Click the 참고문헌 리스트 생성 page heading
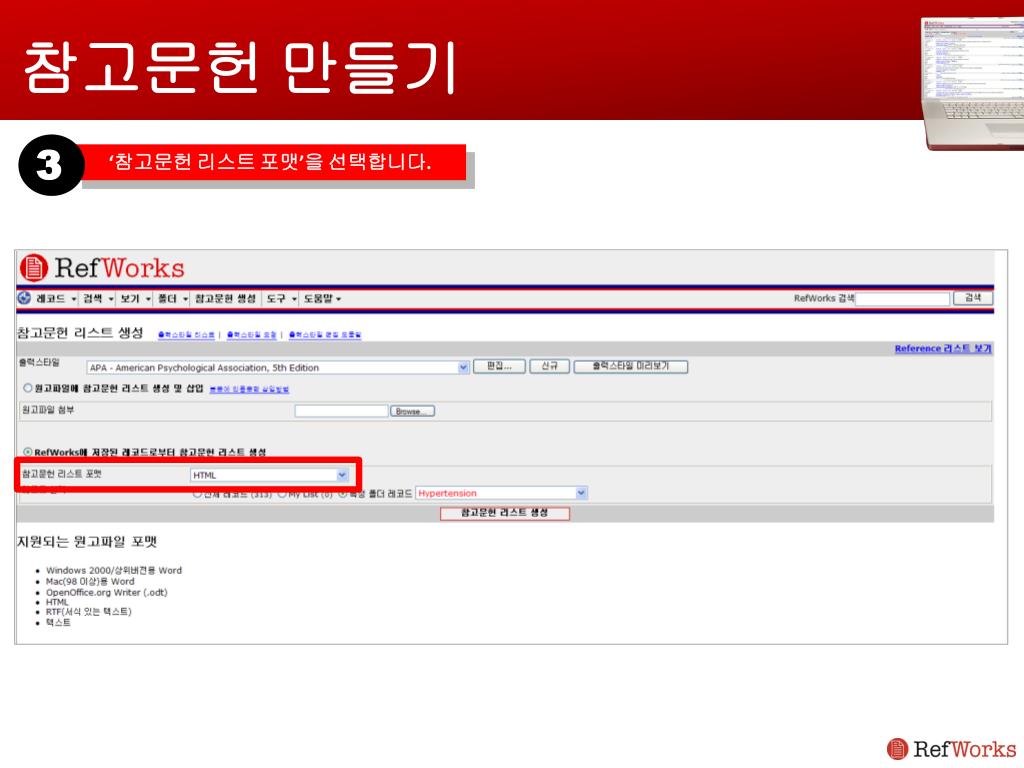This screenshot has height=768, width=1024. 80,333
